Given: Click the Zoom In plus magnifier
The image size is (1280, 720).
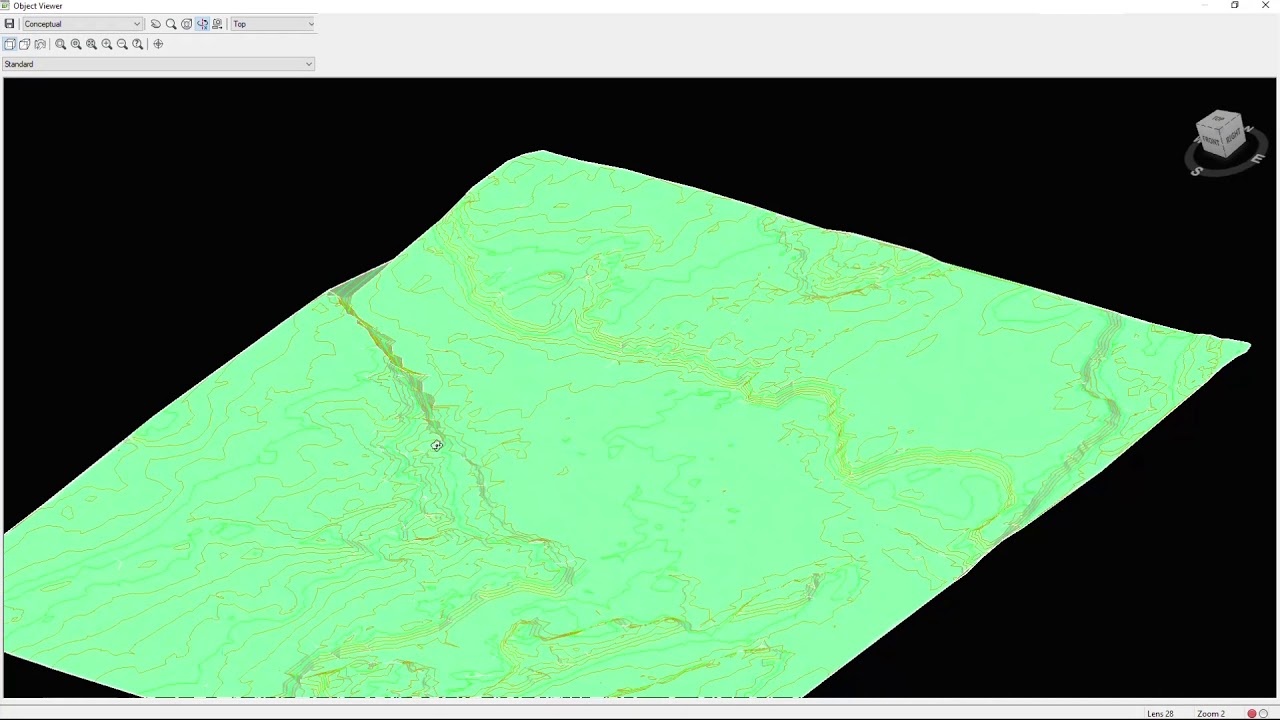Looking at the screenshot, I should [x=107, y=44].
